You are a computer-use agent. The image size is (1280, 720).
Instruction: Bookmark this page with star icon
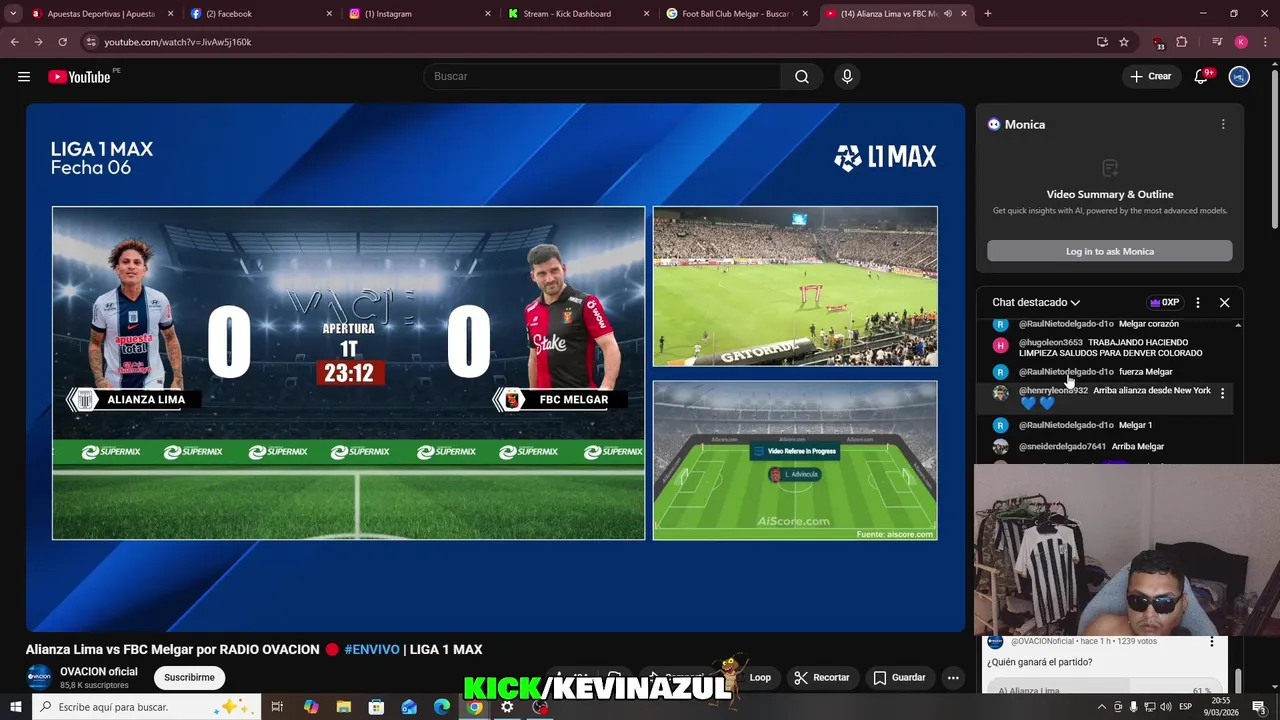1124,42
